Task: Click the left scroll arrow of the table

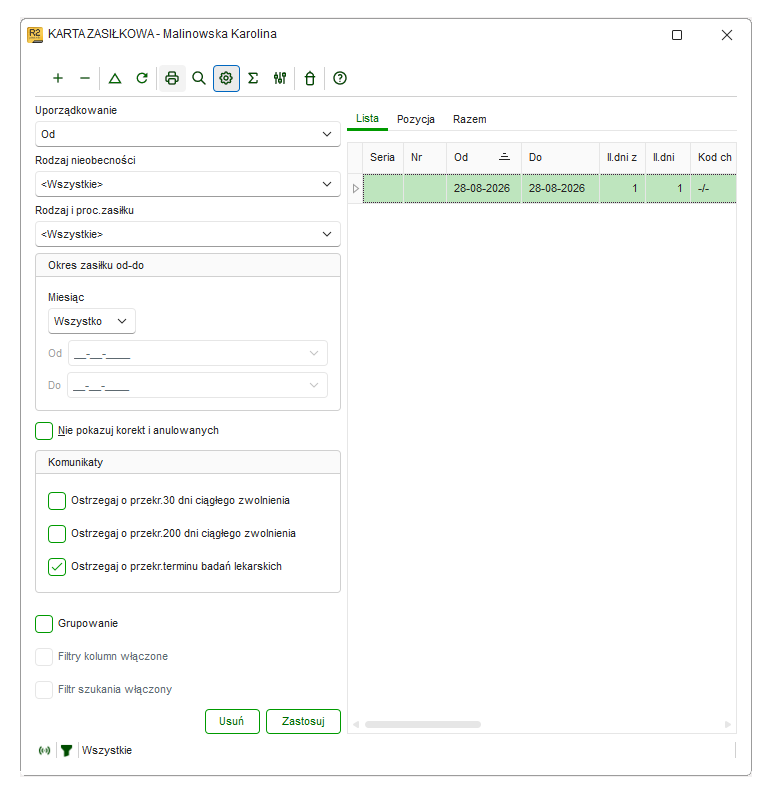Action: point(356,725)
